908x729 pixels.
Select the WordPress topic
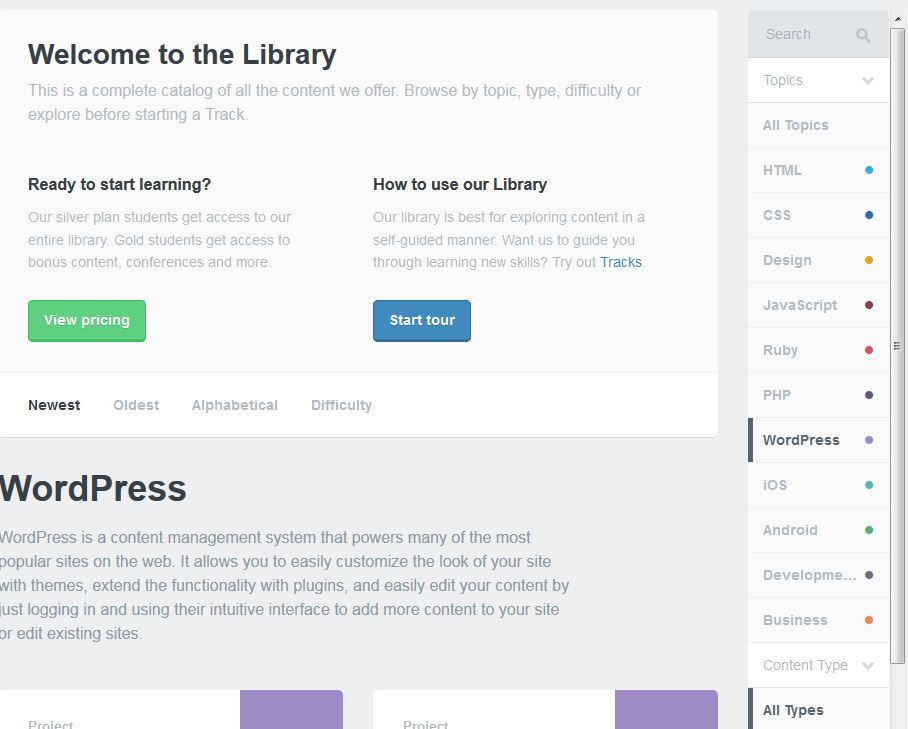pos(818,440)
